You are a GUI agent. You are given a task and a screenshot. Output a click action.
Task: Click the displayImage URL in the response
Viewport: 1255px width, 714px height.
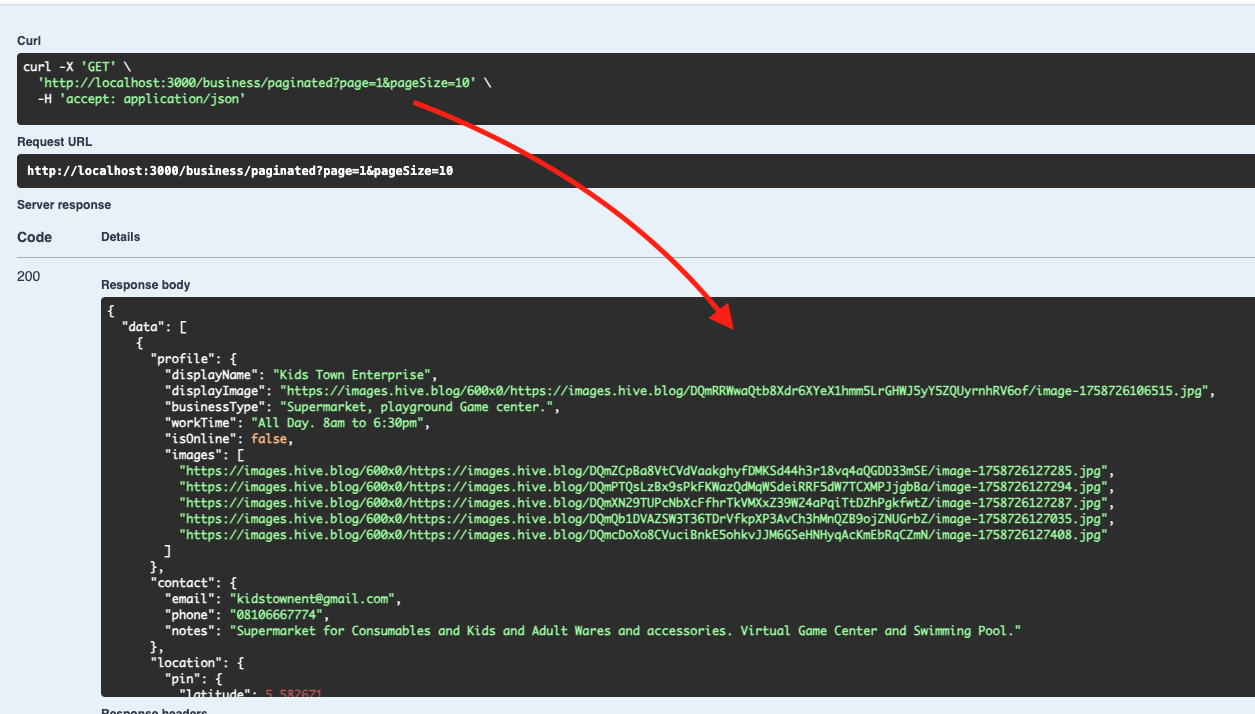(746, 391)
